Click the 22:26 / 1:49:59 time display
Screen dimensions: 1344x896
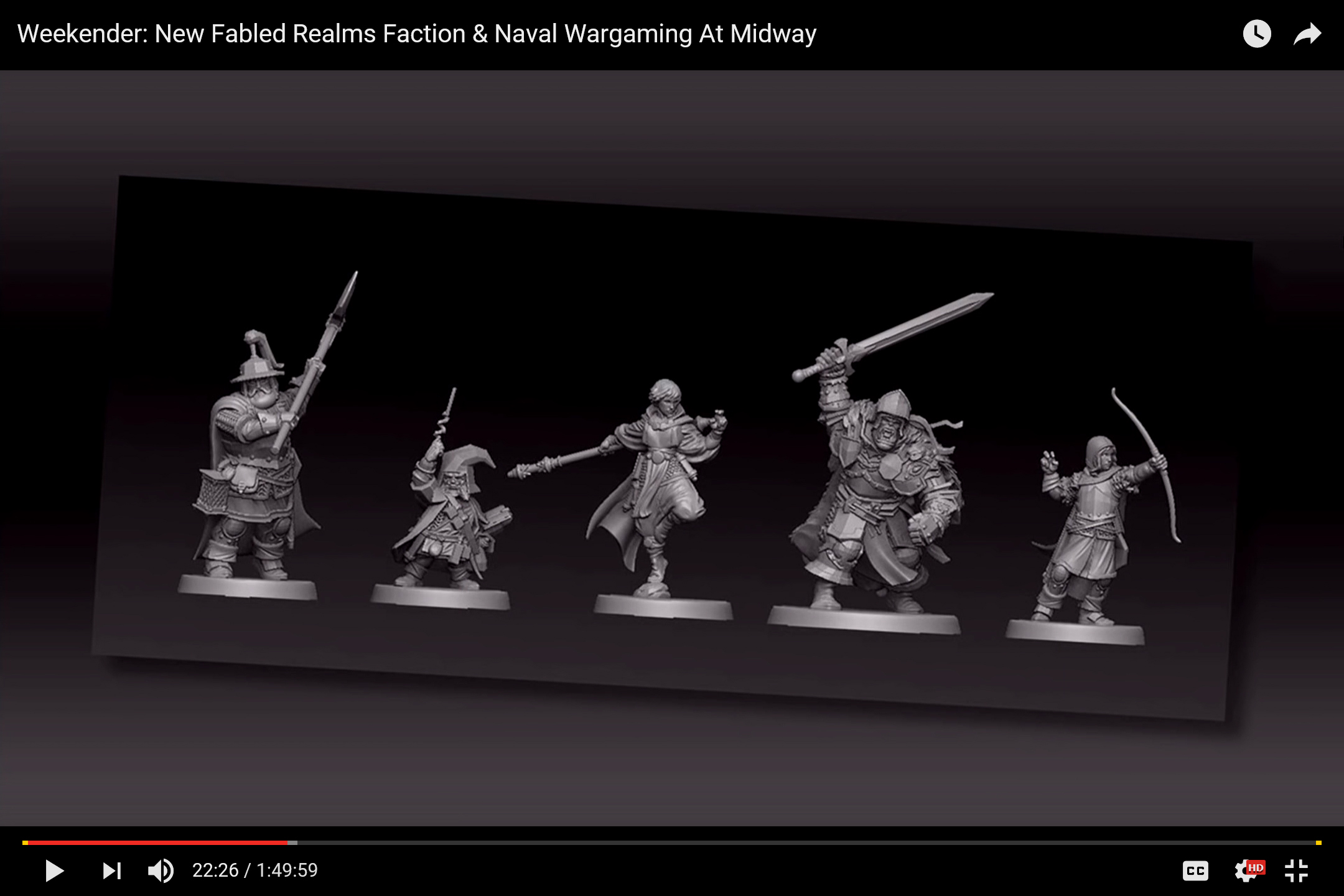(x=255, y=870)
